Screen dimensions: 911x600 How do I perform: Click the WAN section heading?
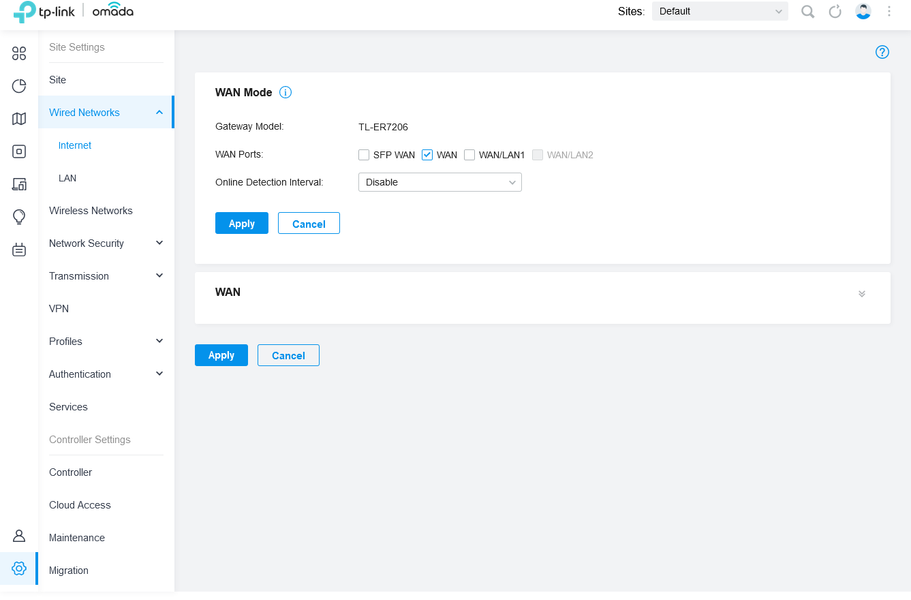(228, 292)
